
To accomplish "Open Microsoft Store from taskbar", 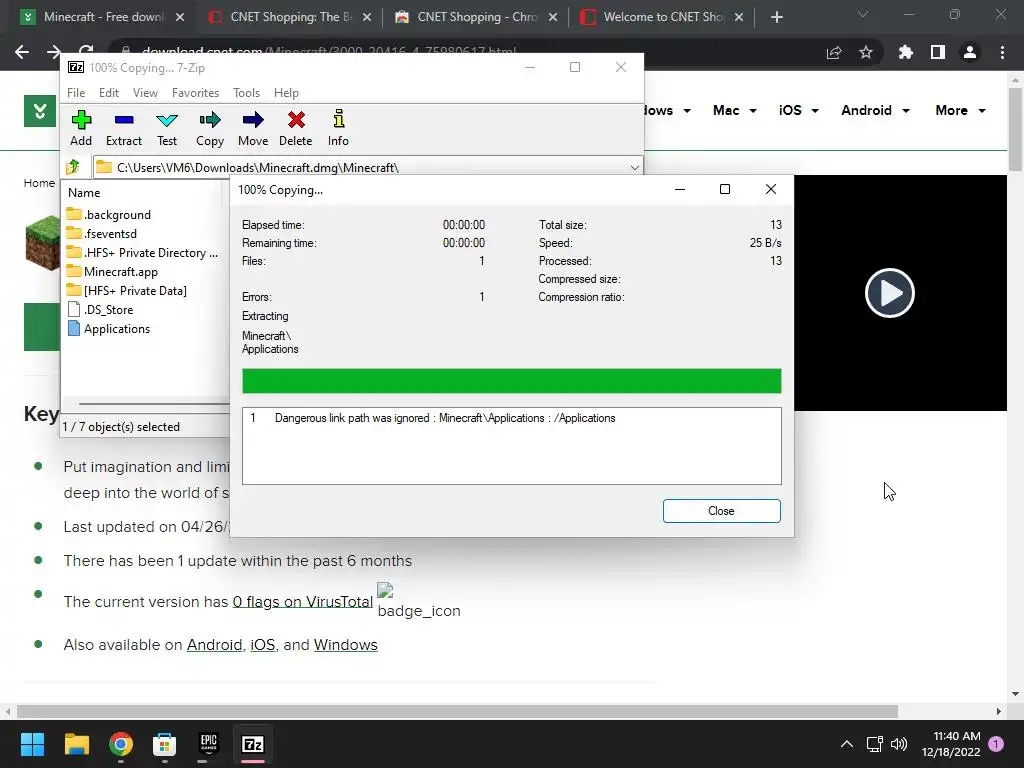I will (165, 744).
